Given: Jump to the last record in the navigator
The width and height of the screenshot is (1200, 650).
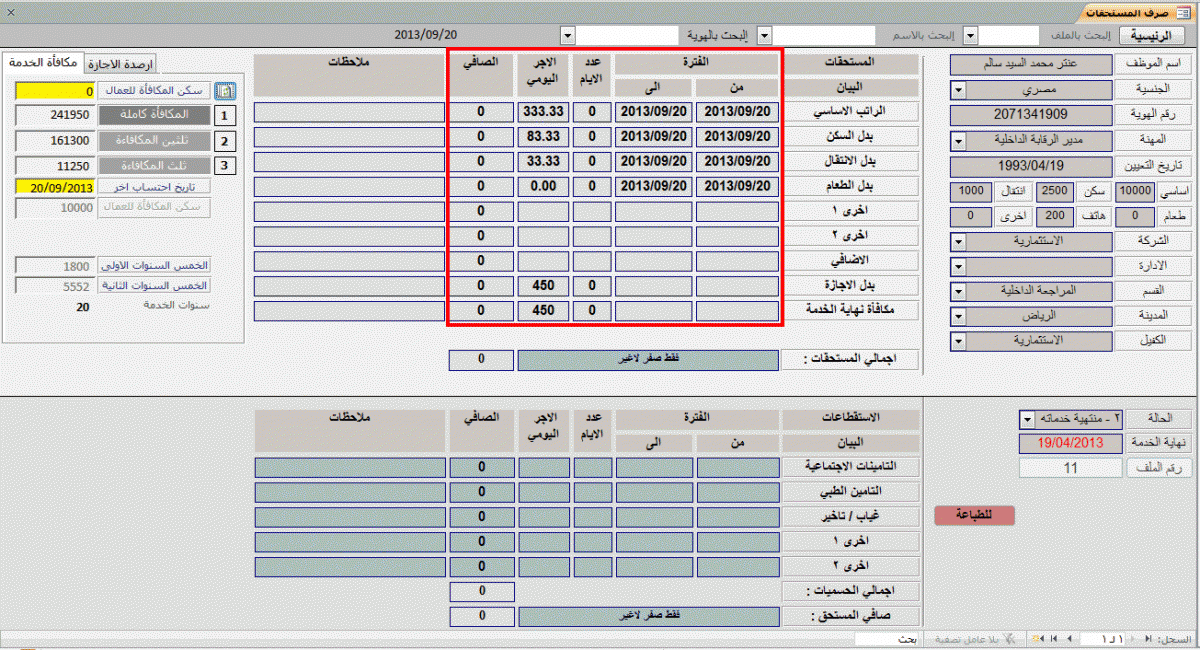Looking at the screenshot, I should [1054, 638].
